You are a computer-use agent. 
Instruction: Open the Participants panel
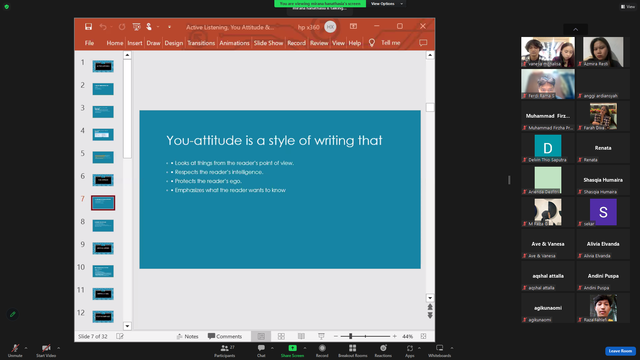click(x=225, y=350)
